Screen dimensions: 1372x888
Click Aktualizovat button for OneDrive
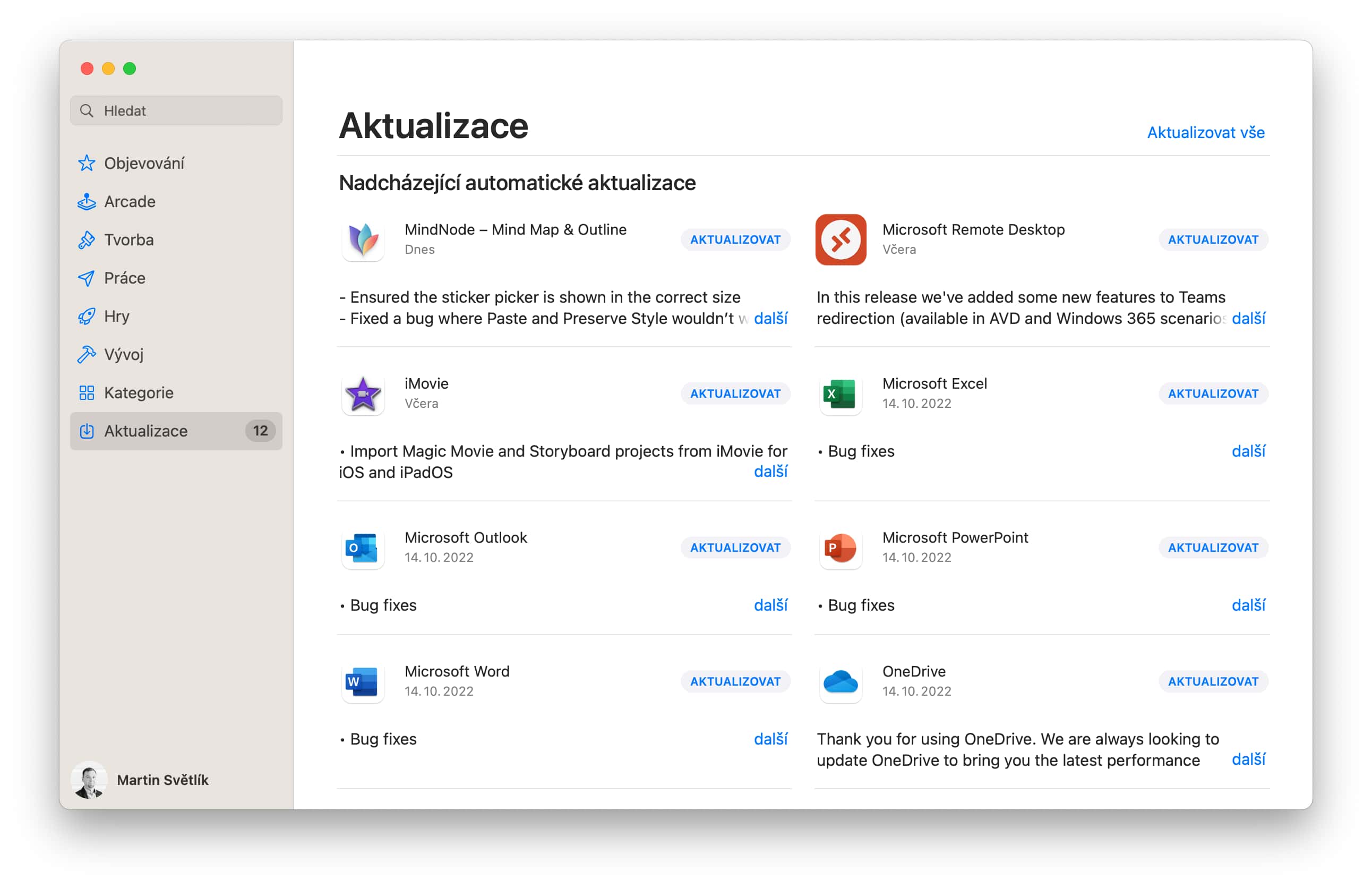[1213, 681]
